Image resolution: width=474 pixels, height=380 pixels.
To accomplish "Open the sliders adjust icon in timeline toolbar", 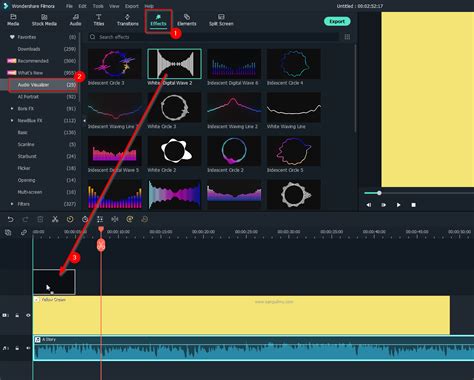I will click(x=100, y=219).
